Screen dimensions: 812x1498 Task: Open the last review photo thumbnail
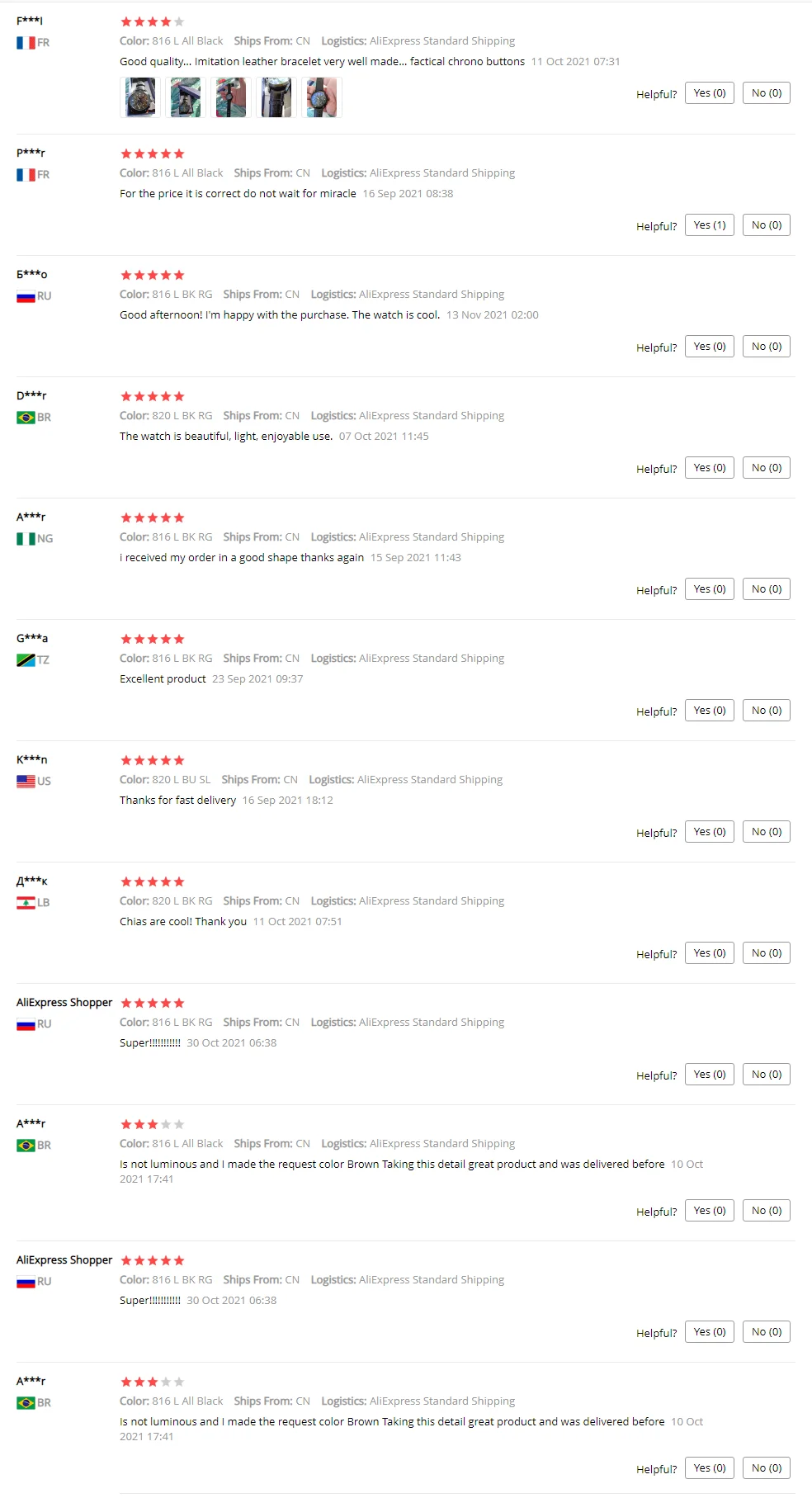click(x=322, y=97)
